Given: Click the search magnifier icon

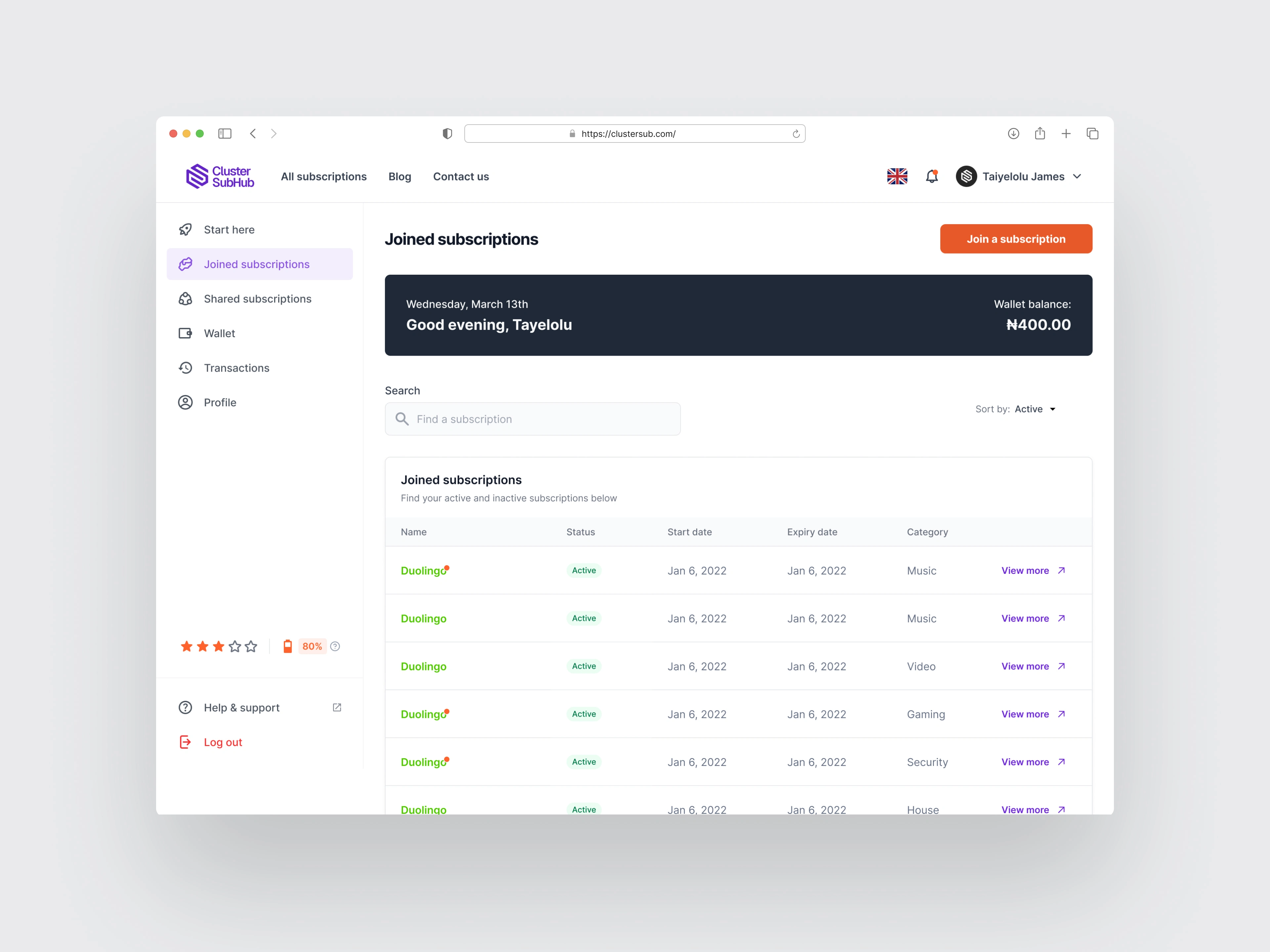Looking at the screenshot, I should (402, 419).
